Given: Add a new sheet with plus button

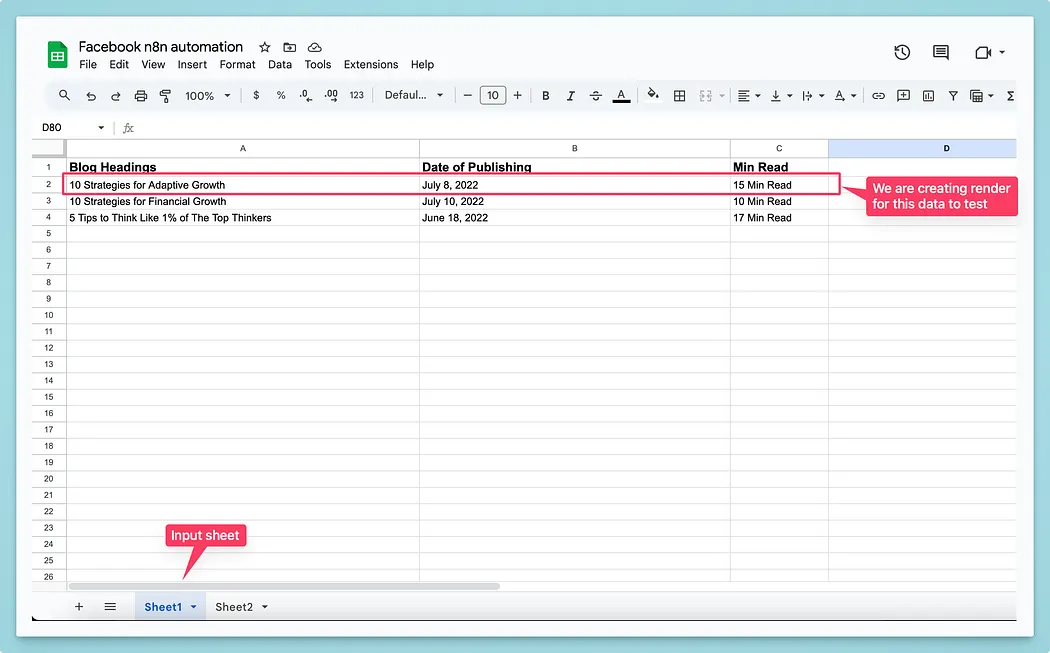Looking at the screenshot, I should tap(79, 606).
